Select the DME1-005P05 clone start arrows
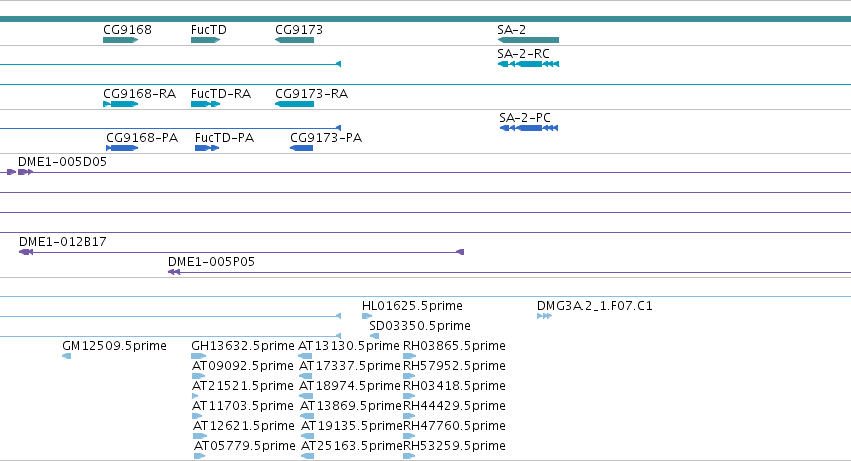 (174, 272)
